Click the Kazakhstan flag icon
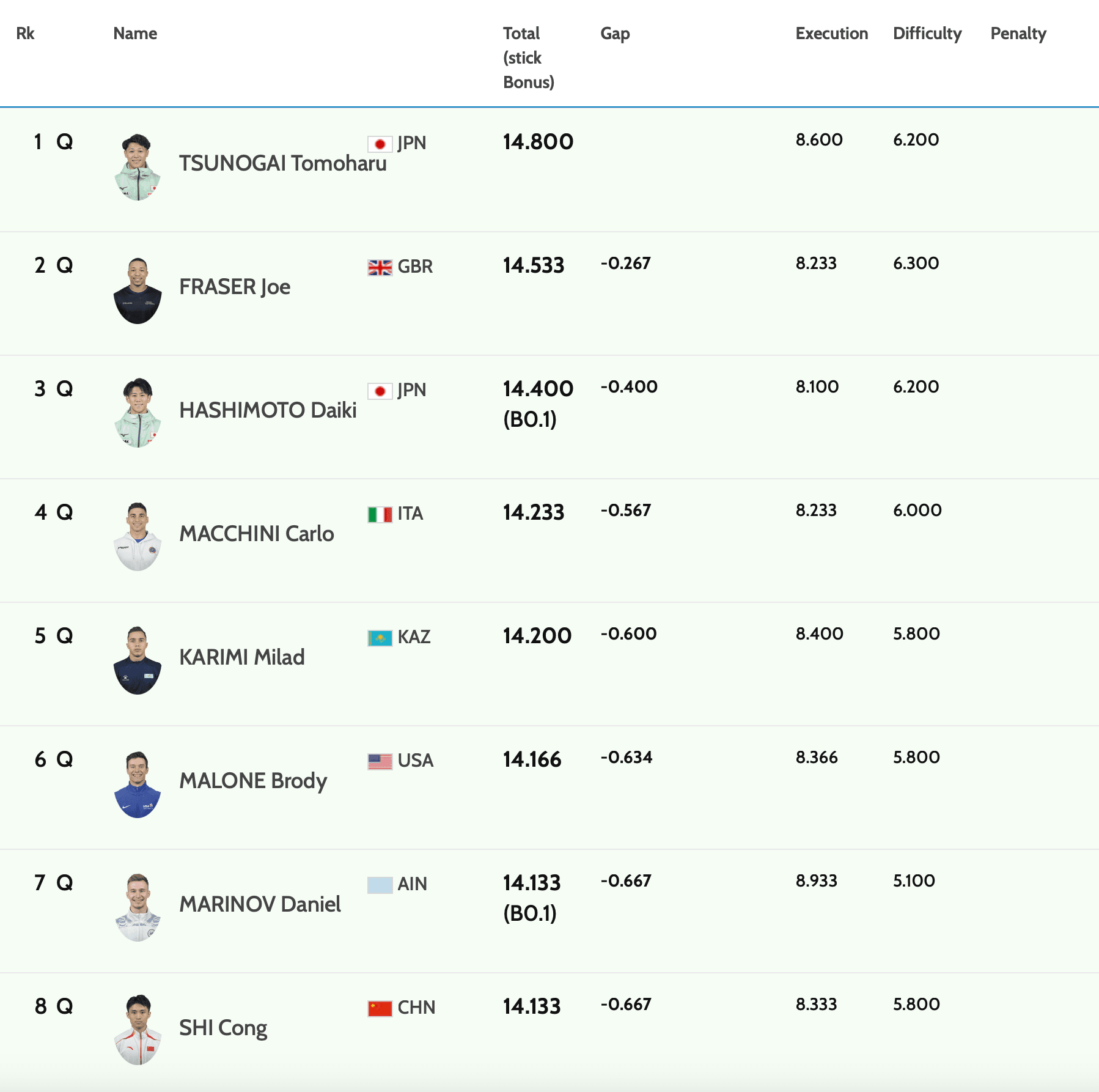 [380, 638]
